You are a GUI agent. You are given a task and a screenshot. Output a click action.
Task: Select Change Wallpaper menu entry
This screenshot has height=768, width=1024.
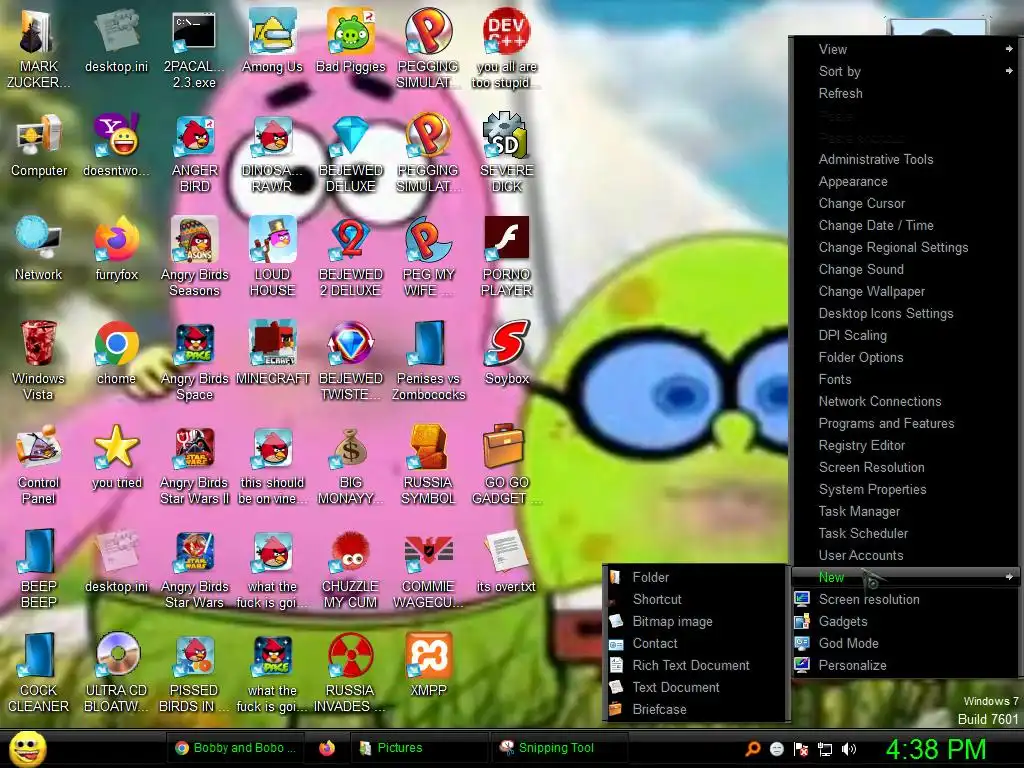[x=904, y=291]
